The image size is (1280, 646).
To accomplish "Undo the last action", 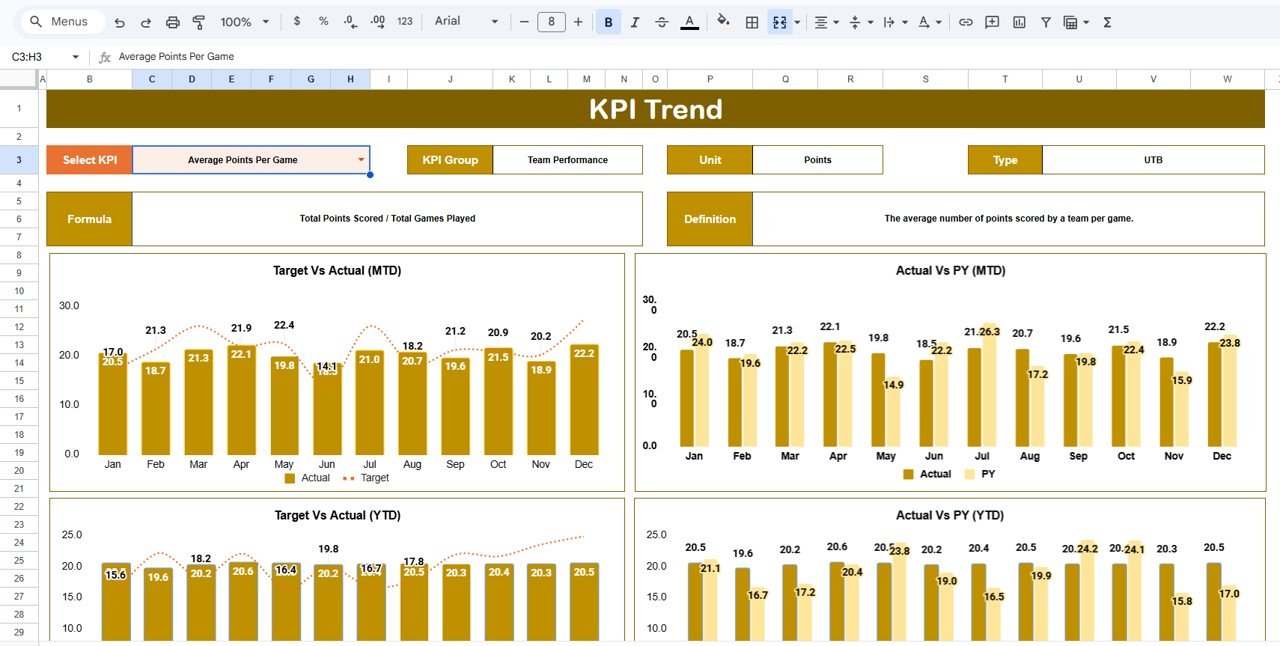I will click(118, 21).
